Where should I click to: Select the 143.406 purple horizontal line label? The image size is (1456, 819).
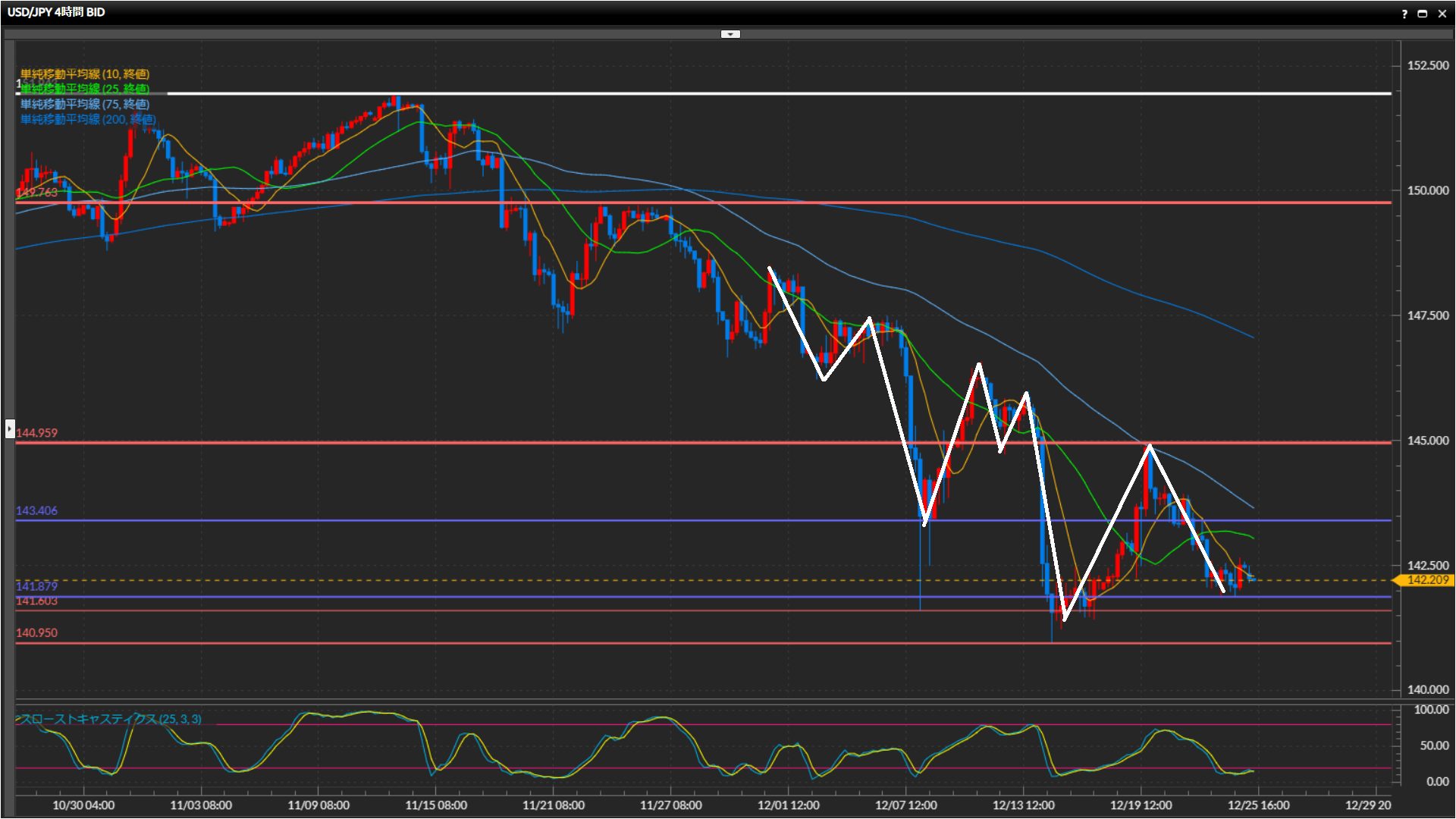(x=36, y=510)
